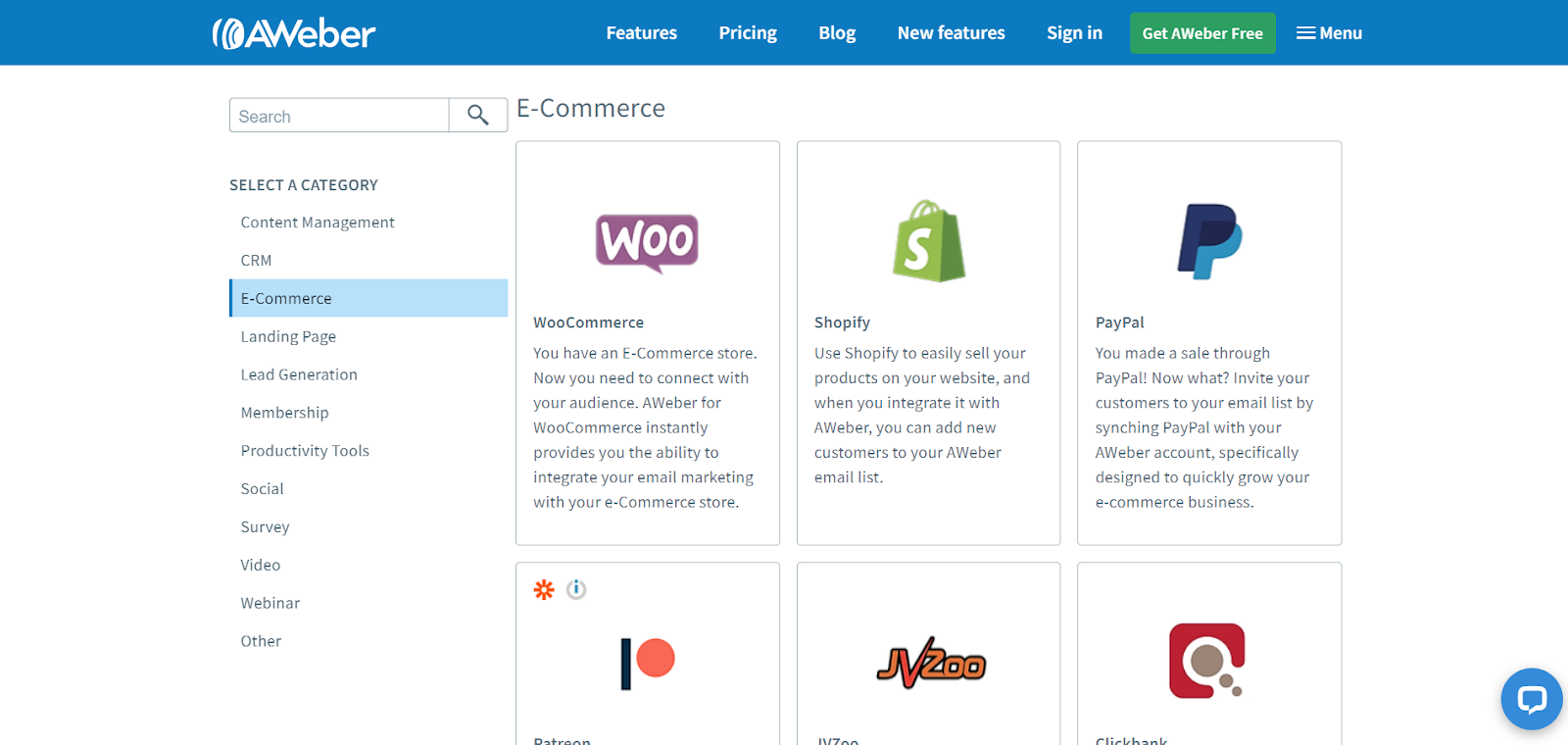Click into the Search input field
Viewport: 1568px width, 745px height.
(339, 115)
